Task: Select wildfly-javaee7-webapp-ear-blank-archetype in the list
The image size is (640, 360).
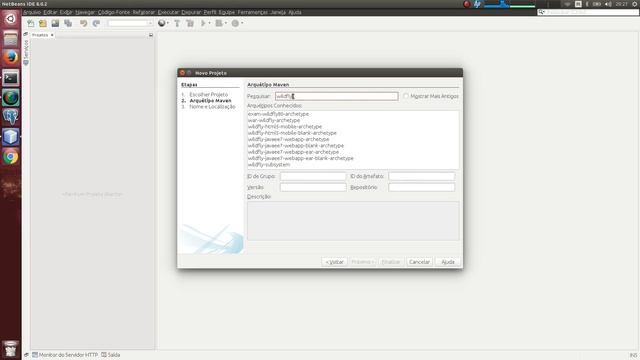Action: tap(301, 158)
